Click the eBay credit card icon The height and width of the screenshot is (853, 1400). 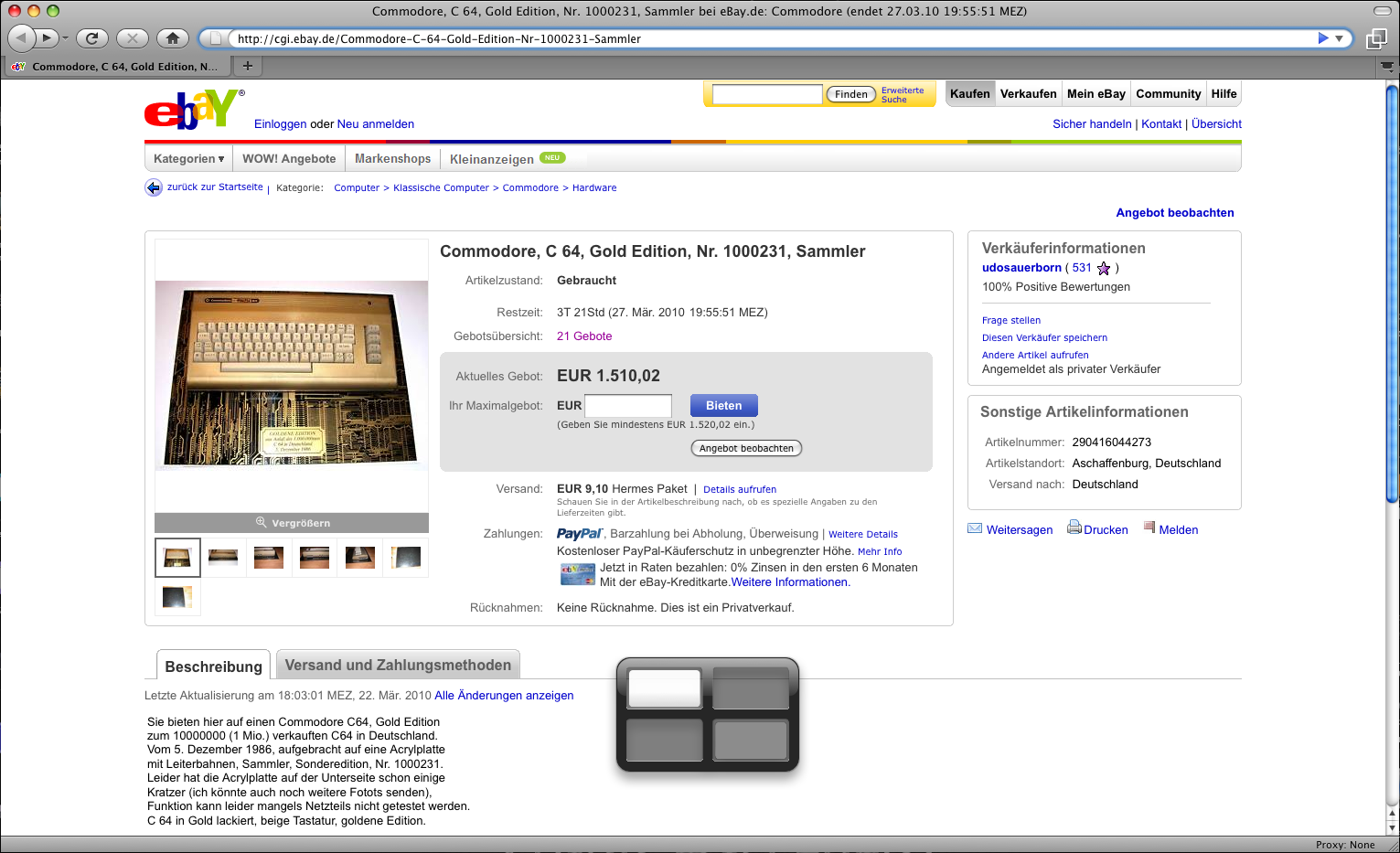[x=577, y=574]
